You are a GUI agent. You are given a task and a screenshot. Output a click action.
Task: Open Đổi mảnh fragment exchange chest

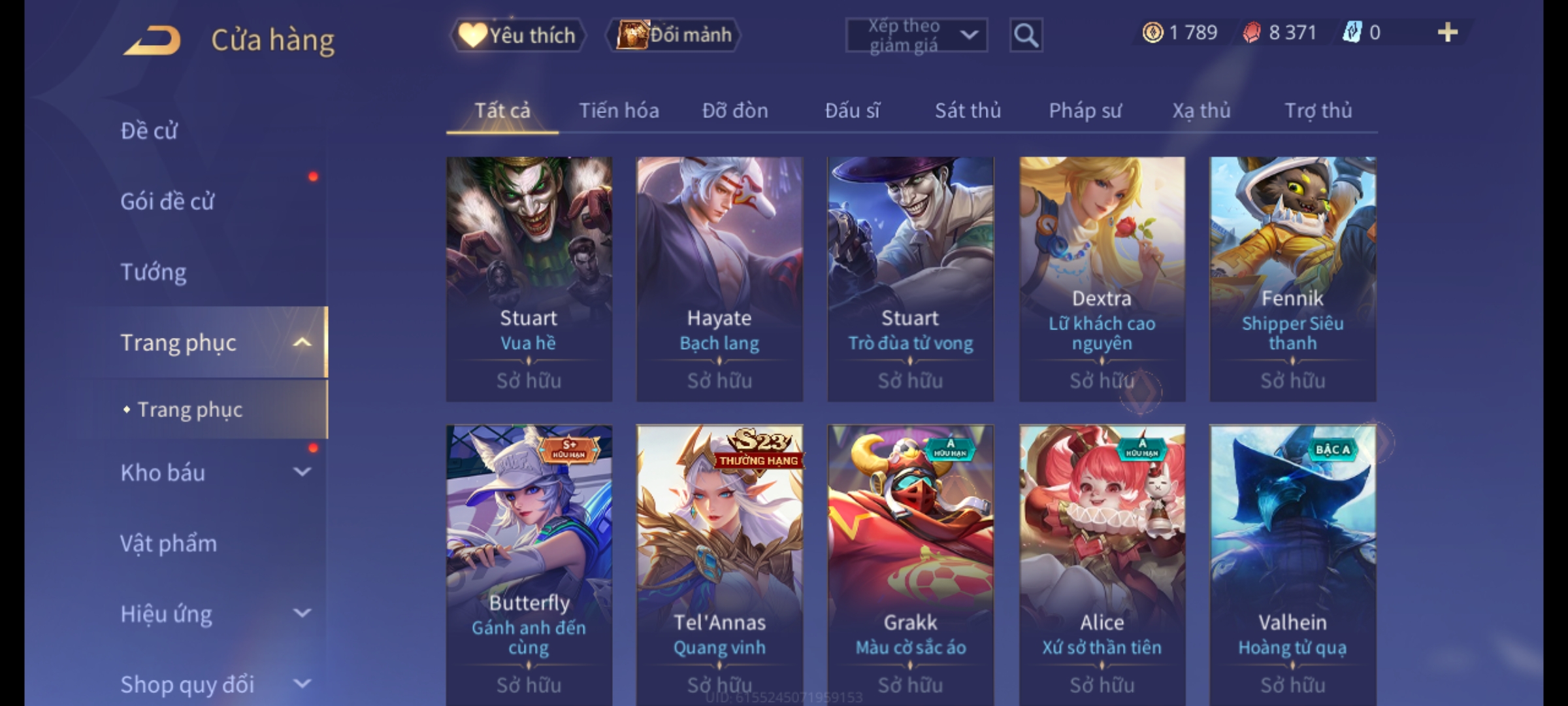pyautogui.click(x=674, y=35)
